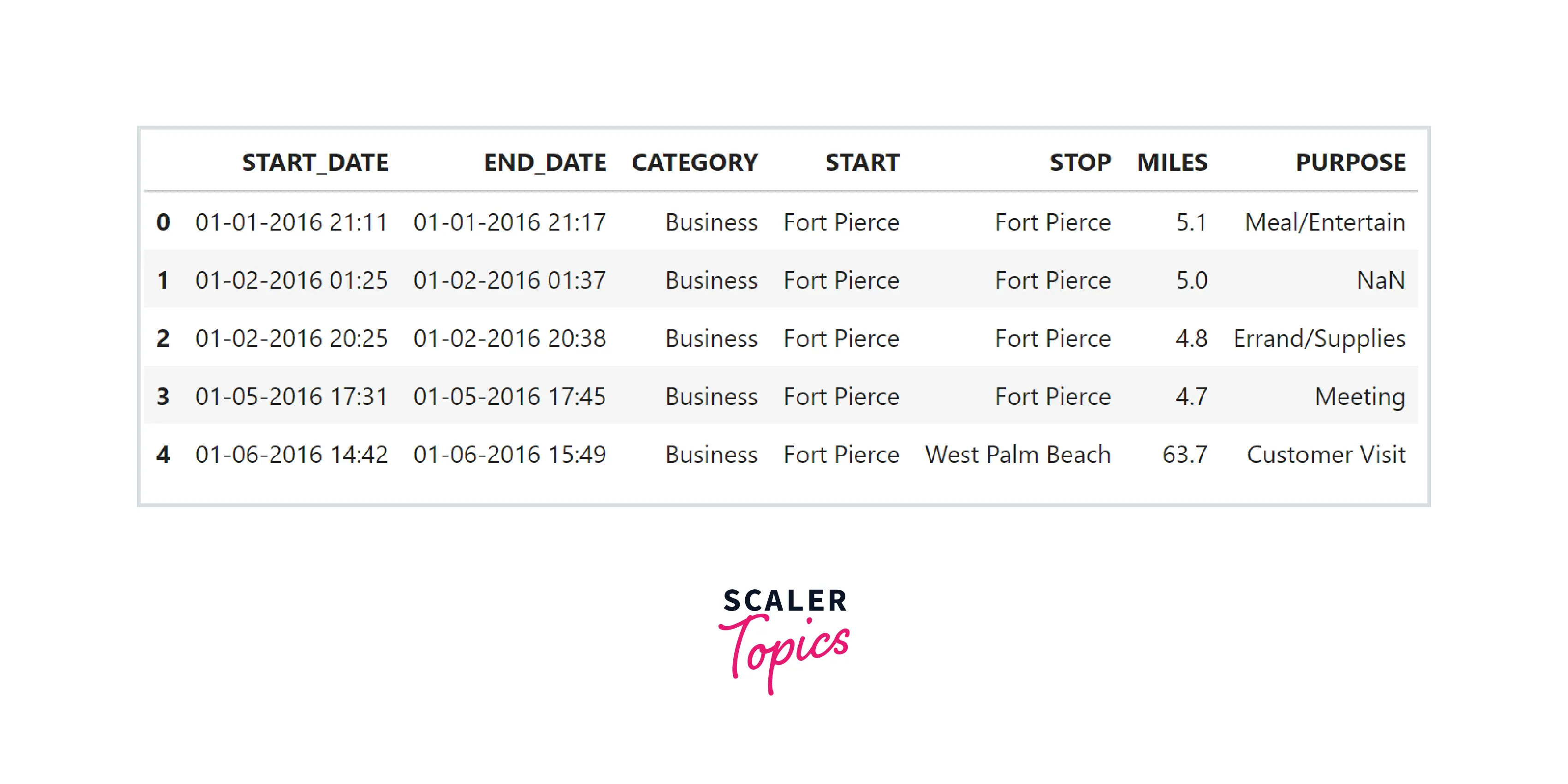Screen dimensions: 1568x784
Task: Select the MILES column header
Action: [1172, 163]
